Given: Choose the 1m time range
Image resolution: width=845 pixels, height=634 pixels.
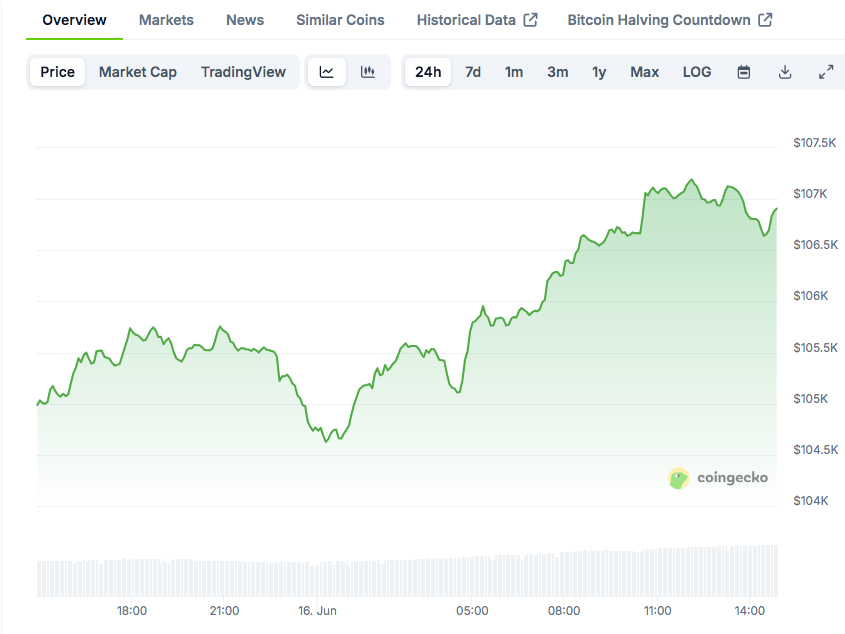Looking at the screenshot, I should pos(514,72).
